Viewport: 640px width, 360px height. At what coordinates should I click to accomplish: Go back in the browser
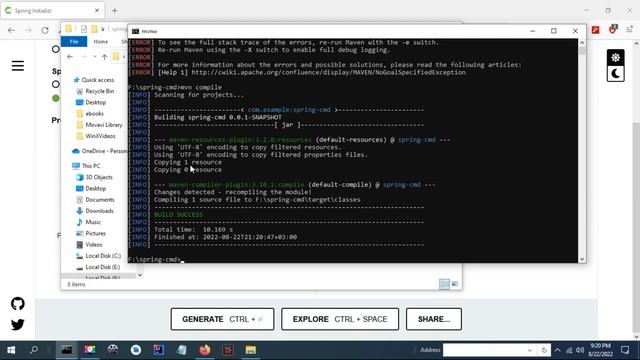click(11, 30)
